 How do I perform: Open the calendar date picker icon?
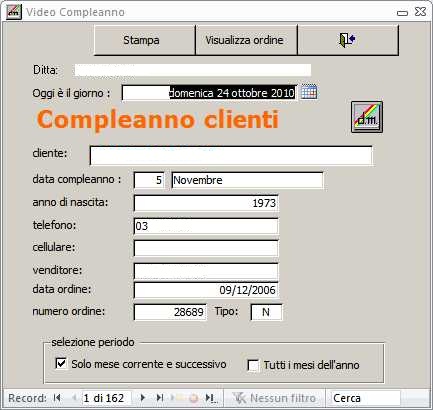click(309, 92)
